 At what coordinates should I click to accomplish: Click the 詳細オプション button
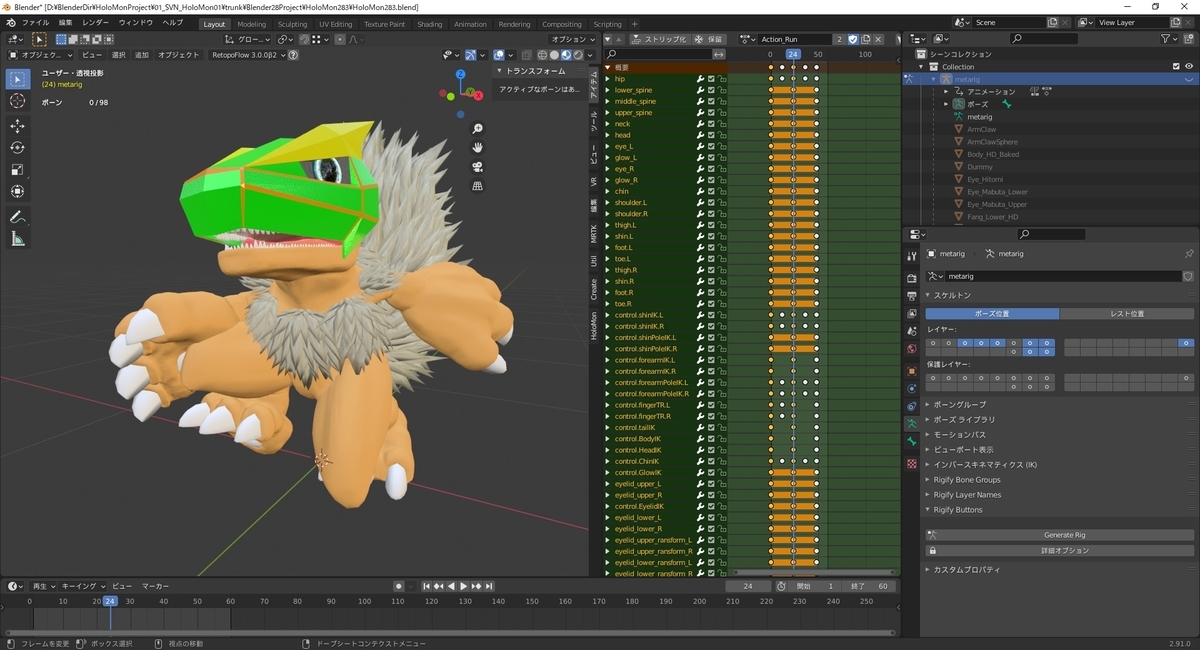tap(1064, 550)
